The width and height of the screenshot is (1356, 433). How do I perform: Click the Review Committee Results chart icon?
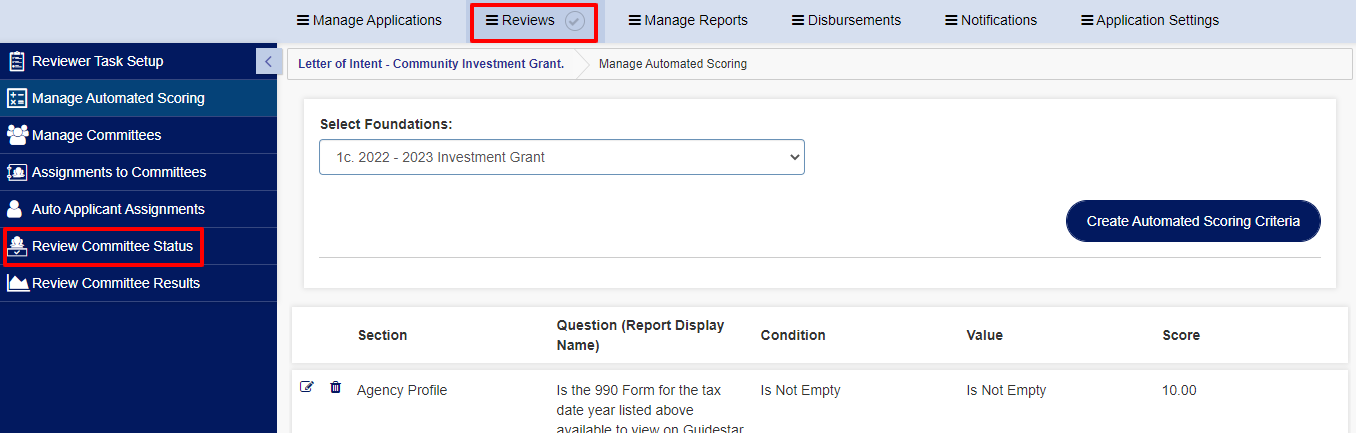point(17,283)
